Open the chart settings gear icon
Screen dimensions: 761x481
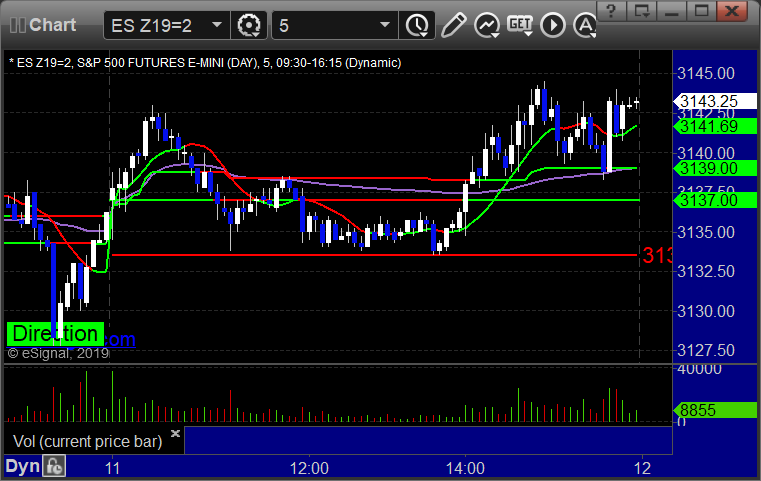click(x=248, y=25)
